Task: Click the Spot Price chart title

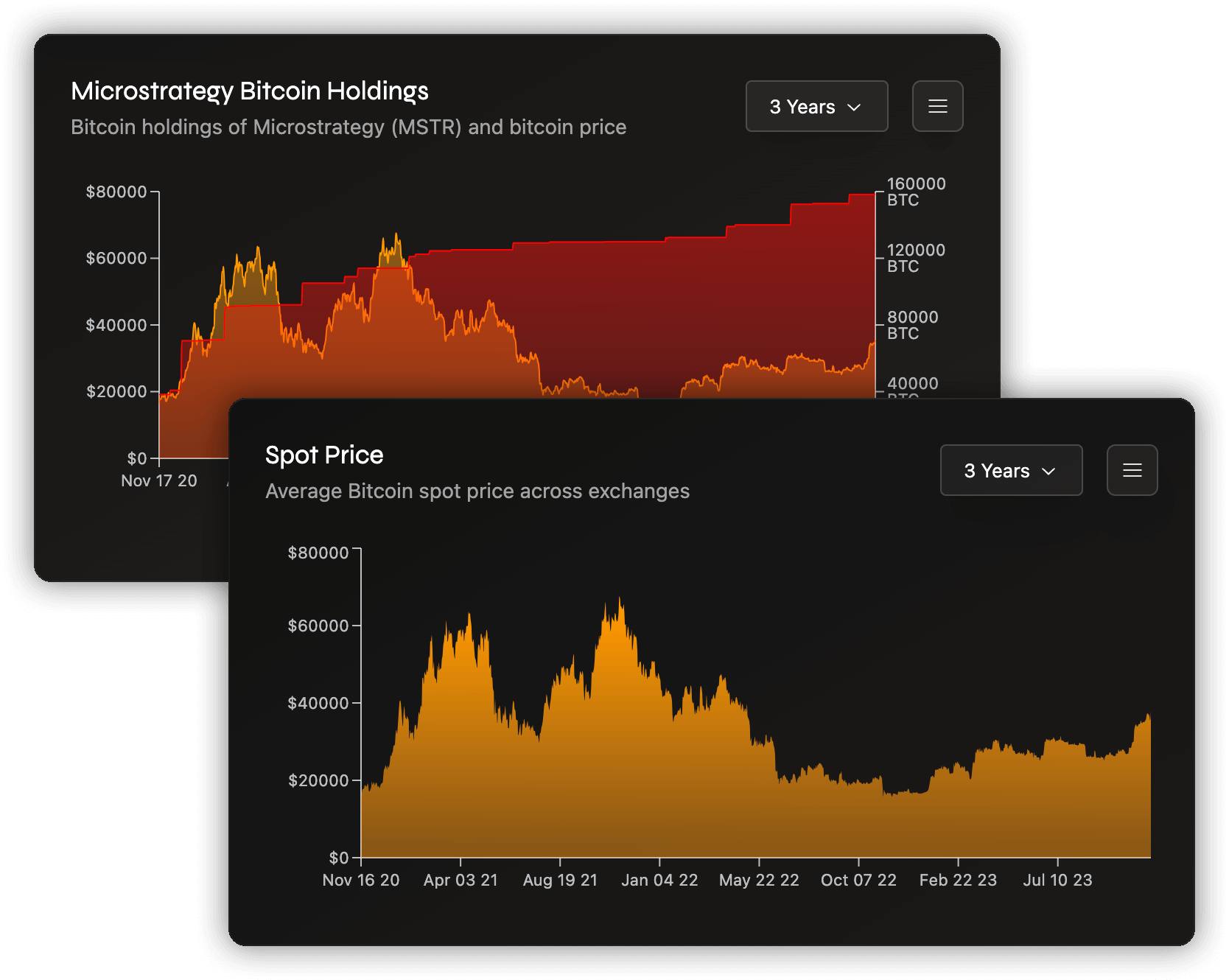Action: pyautogui.click(x=324, y=455)
